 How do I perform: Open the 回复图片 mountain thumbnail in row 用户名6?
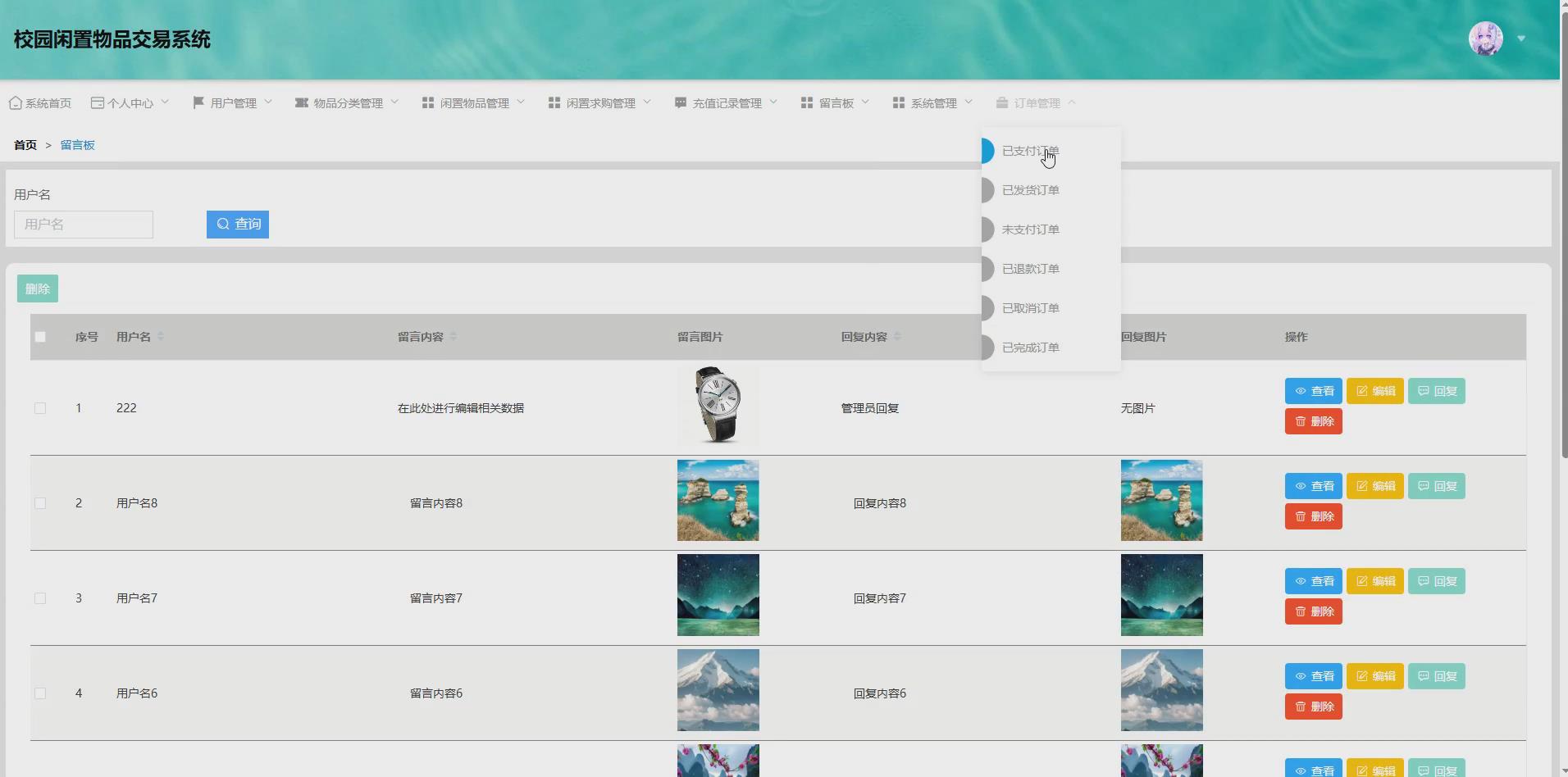click(x=1162, y=690)
